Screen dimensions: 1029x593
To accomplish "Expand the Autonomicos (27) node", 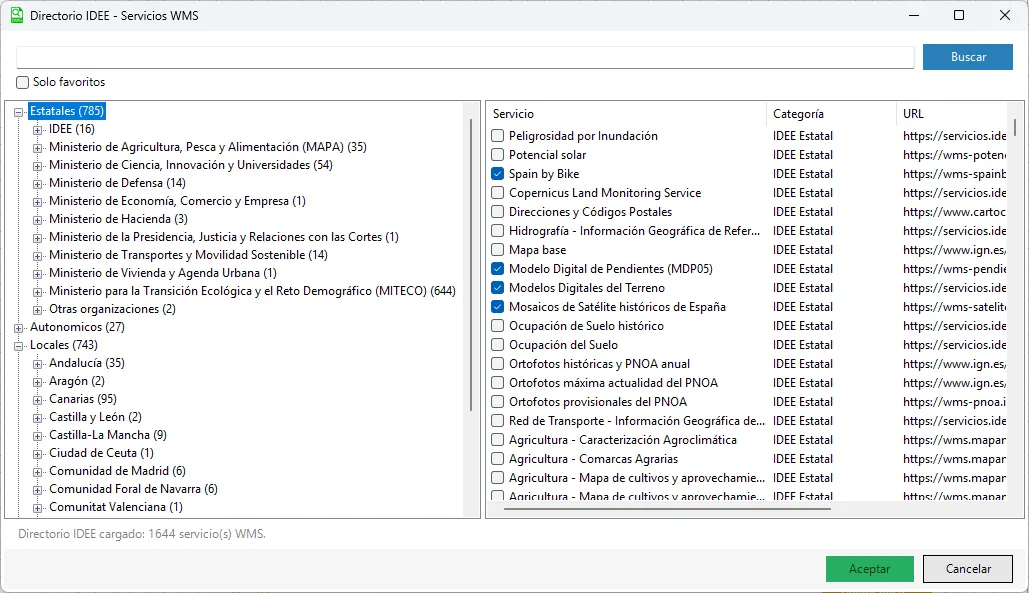I will pyautogui.click(x=19, y=327).
